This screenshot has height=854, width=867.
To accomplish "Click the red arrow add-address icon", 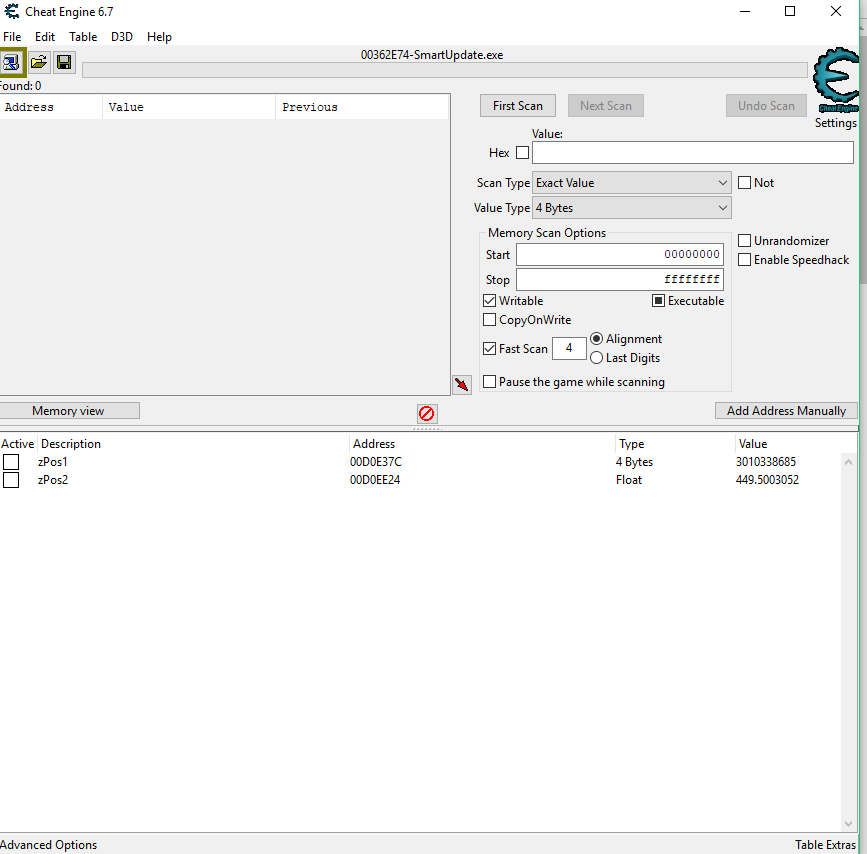I will tap(461, 385).
